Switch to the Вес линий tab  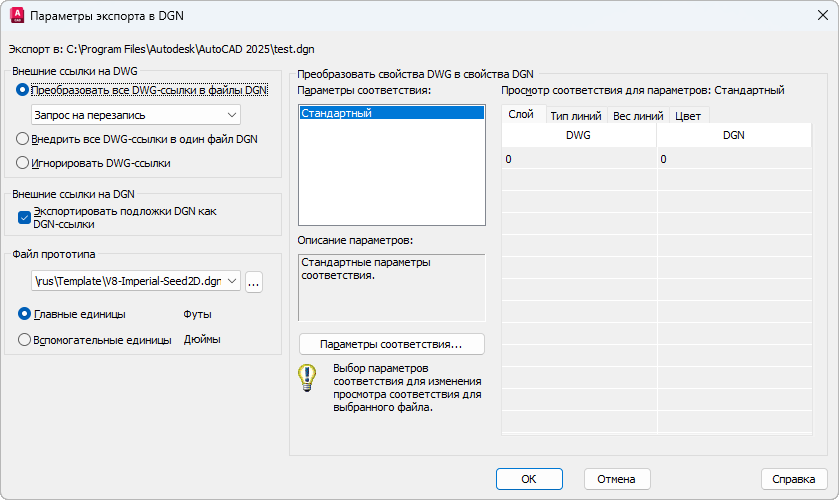point(637,115)
